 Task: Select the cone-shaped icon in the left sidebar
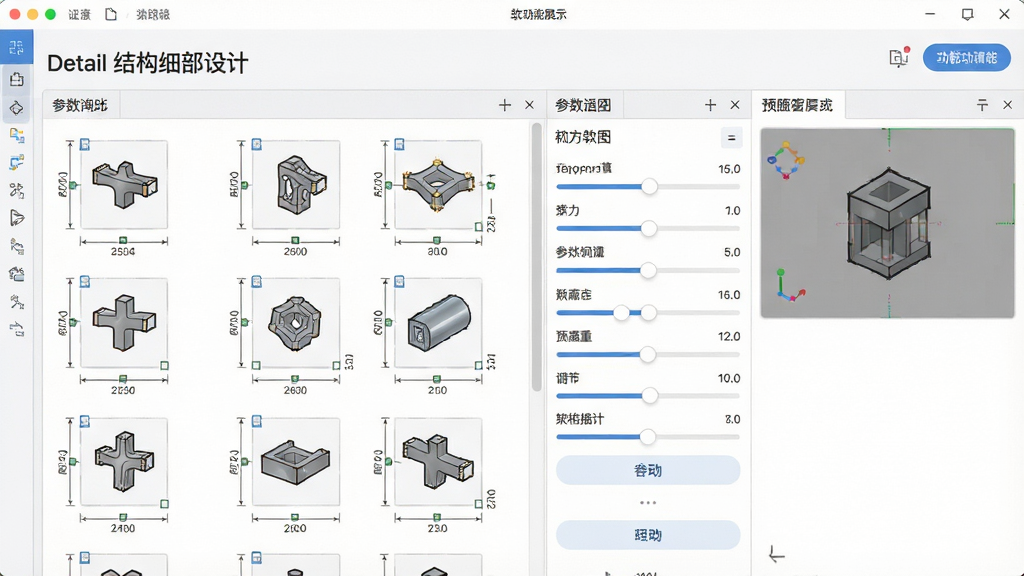tap(16, 218)
